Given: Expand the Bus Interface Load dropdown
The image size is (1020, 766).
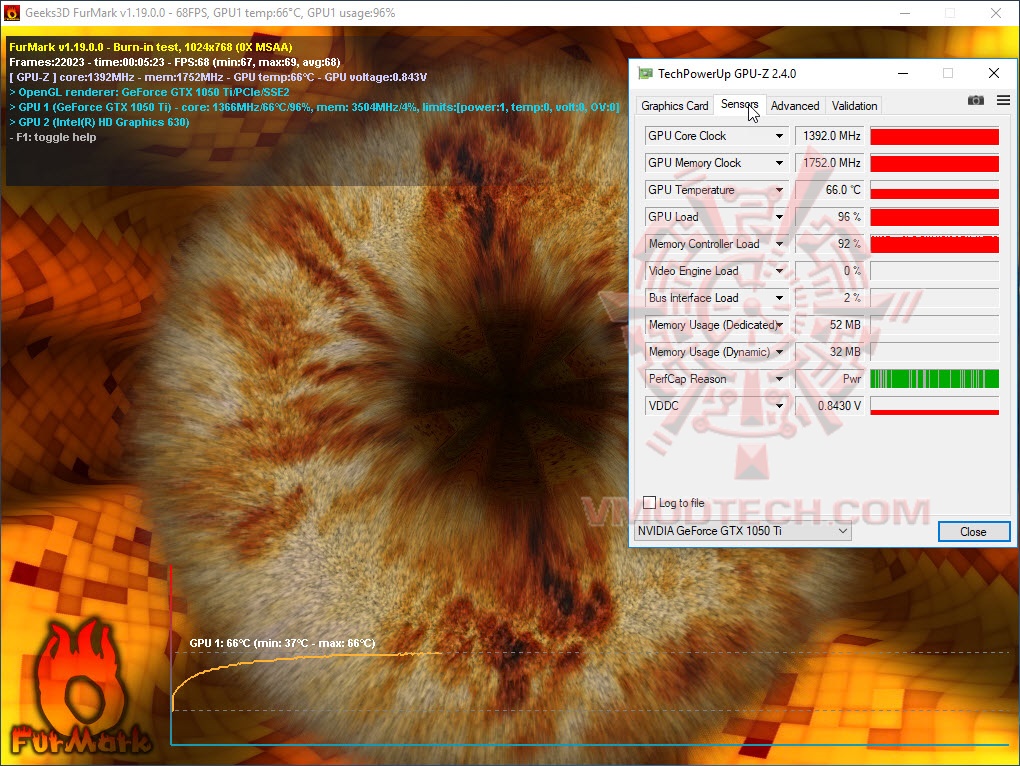Looking at the screenshot, I should [779, 298].
